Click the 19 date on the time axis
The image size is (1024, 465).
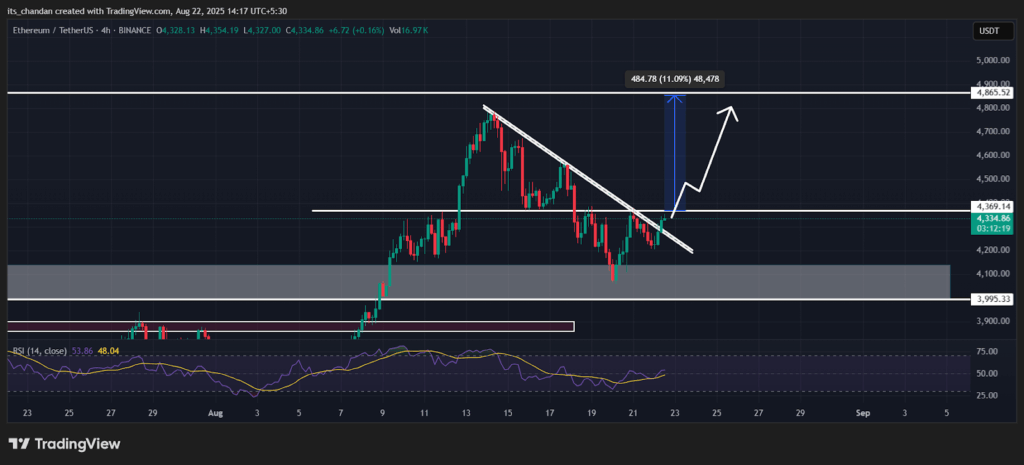point(592,413)
